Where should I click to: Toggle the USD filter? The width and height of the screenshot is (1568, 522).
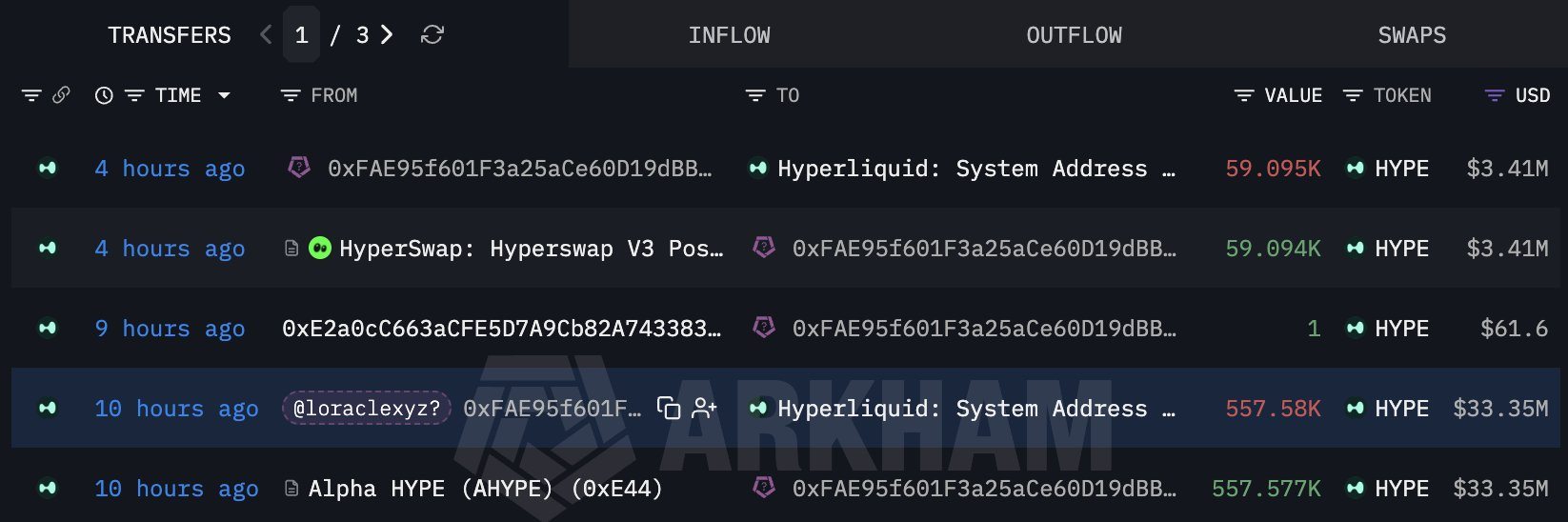pos(1495,95)
